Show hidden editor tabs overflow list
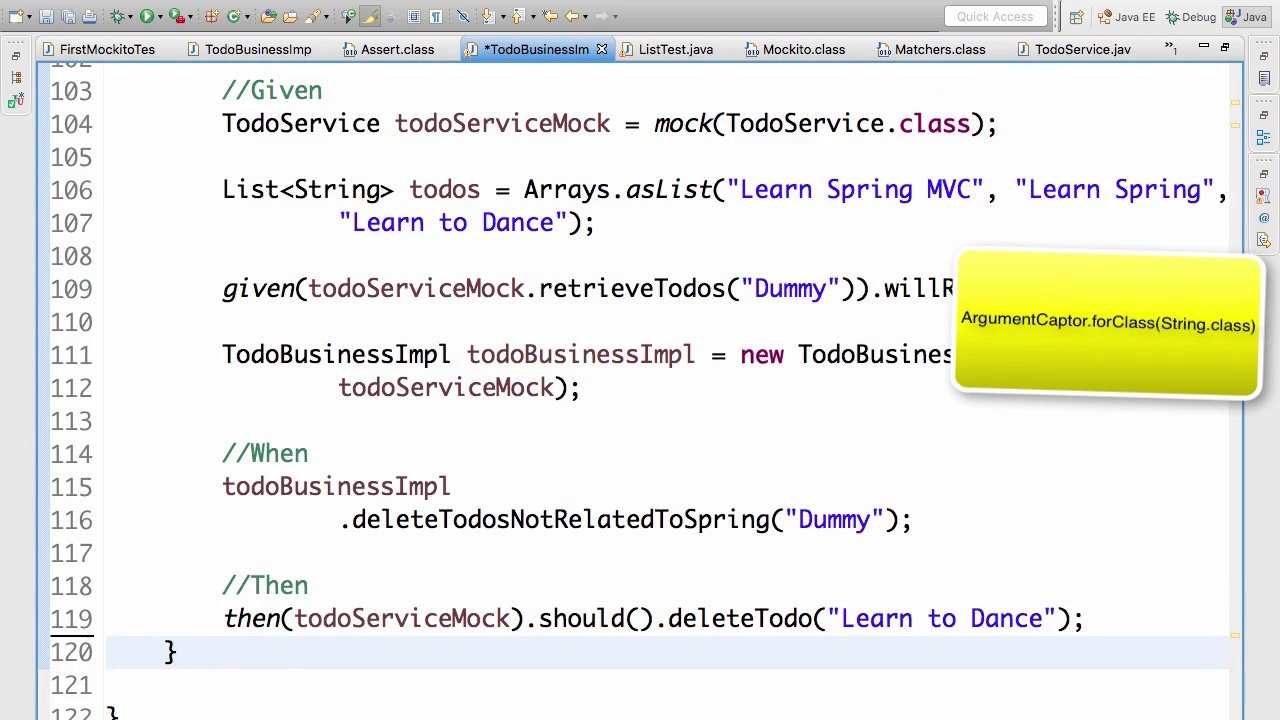The height and width of the screenshot is (720, 1280). pos(1171,48)
